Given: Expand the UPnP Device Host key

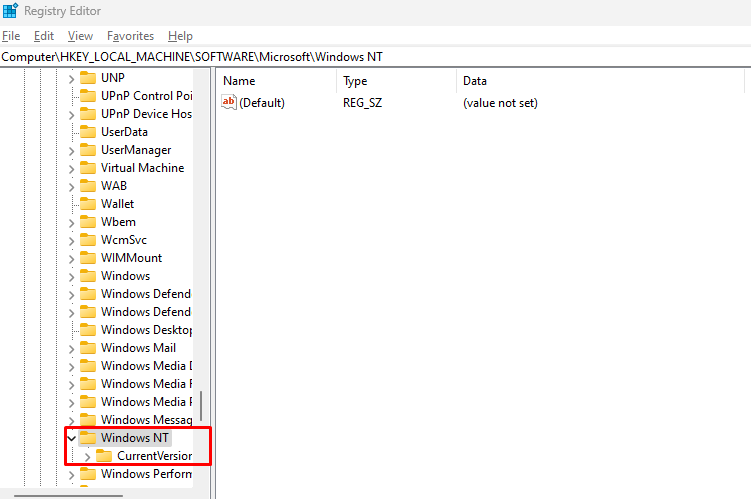Looking at the screenshot, I should [x=71, y=115].
